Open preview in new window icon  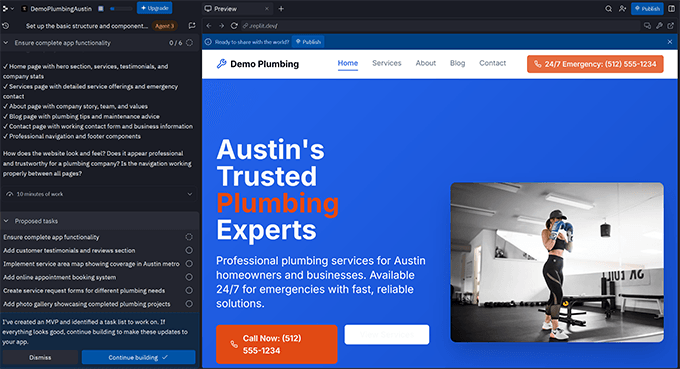pyautogui.click(x=670, y=26)
